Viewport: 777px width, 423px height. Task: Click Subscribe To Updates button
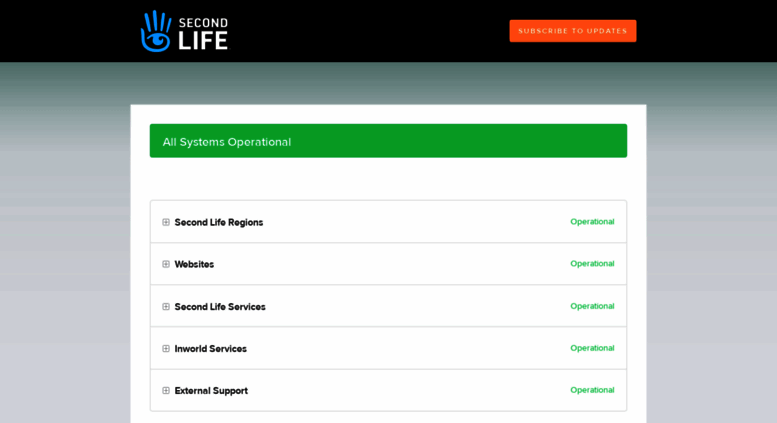click(573, 31)
